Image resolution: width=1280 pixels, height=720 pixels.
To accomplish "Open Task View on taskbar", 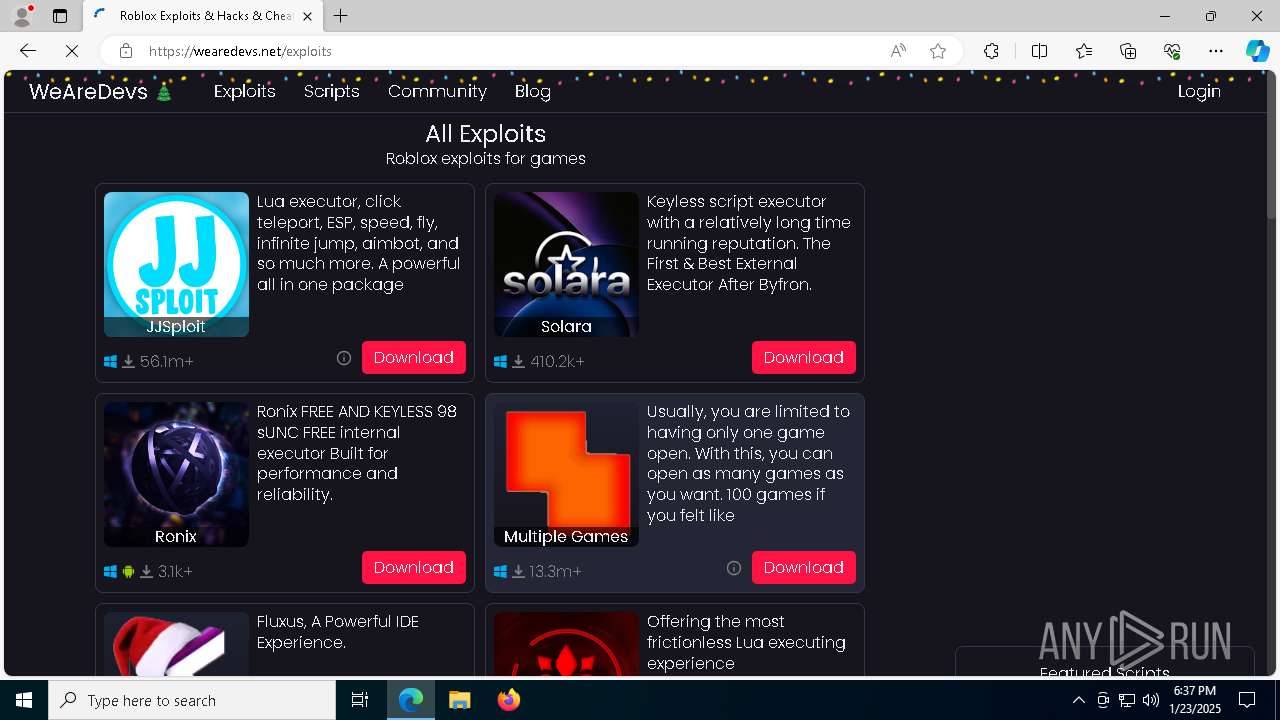I will (360, 700).
